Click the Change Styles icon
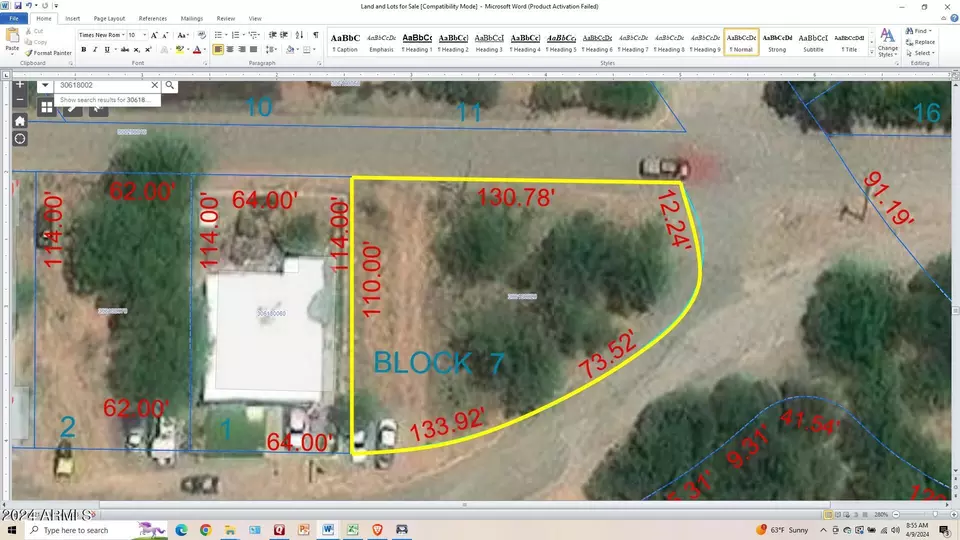The image size is (960, 540). [887, 42]
